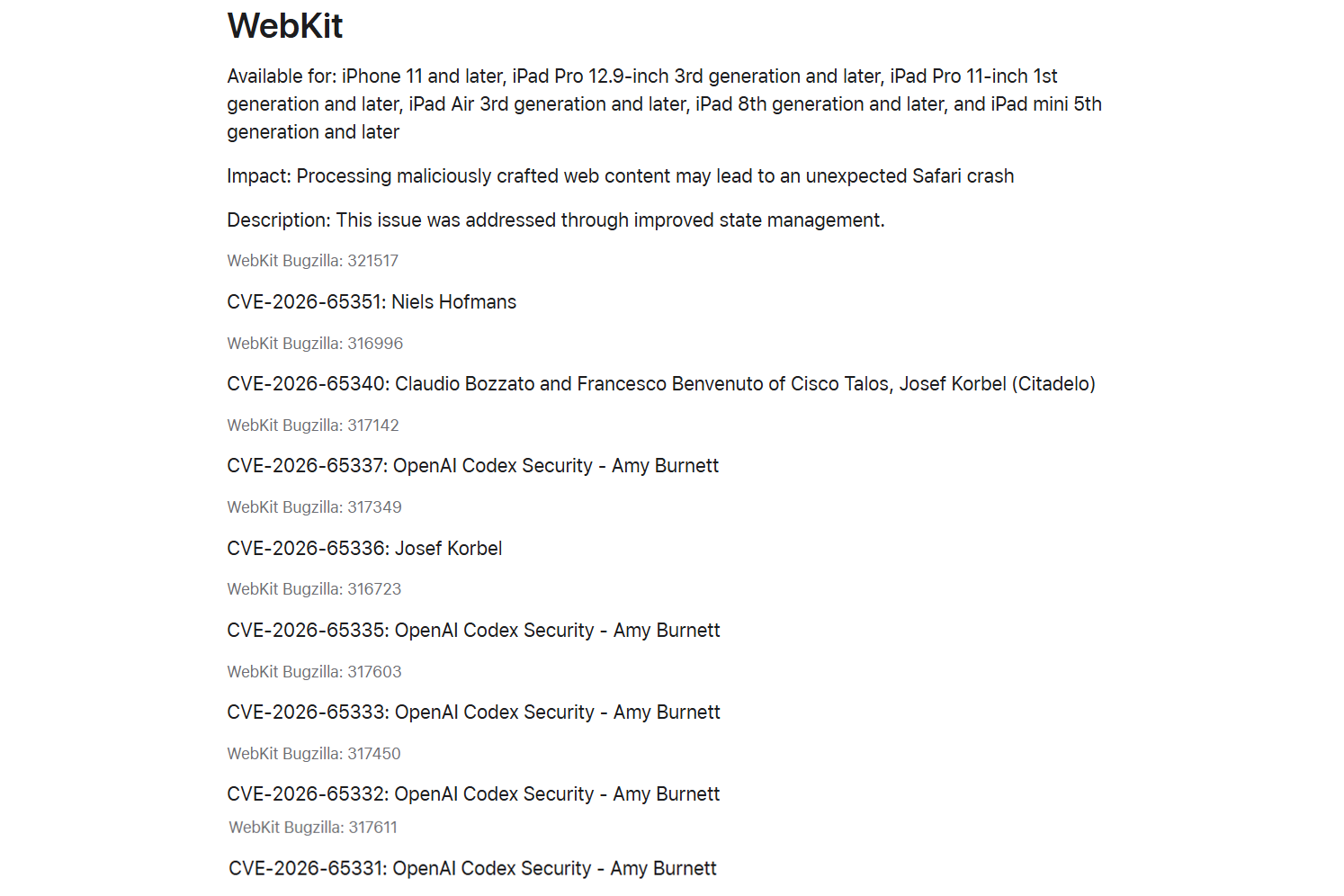
Task: Click the Description paragraph about state management
Action: tap(556, 220)
